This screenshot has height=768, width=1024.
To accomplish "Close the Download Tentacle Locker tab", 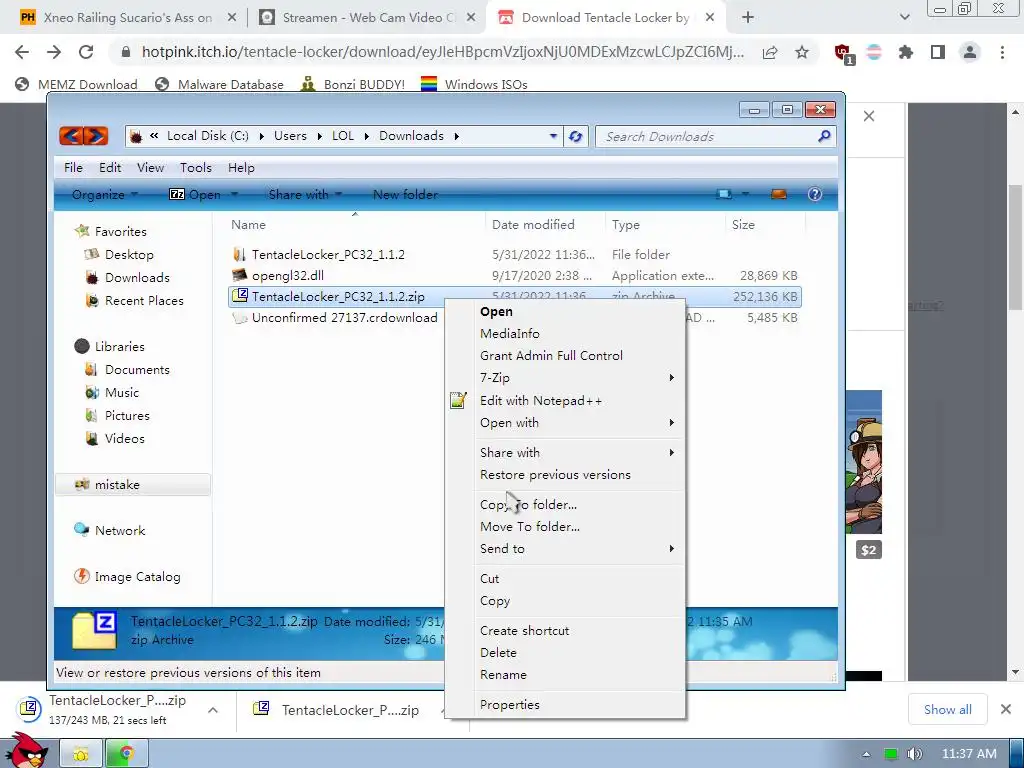I will pyautogui.click(x=710, y=18).
